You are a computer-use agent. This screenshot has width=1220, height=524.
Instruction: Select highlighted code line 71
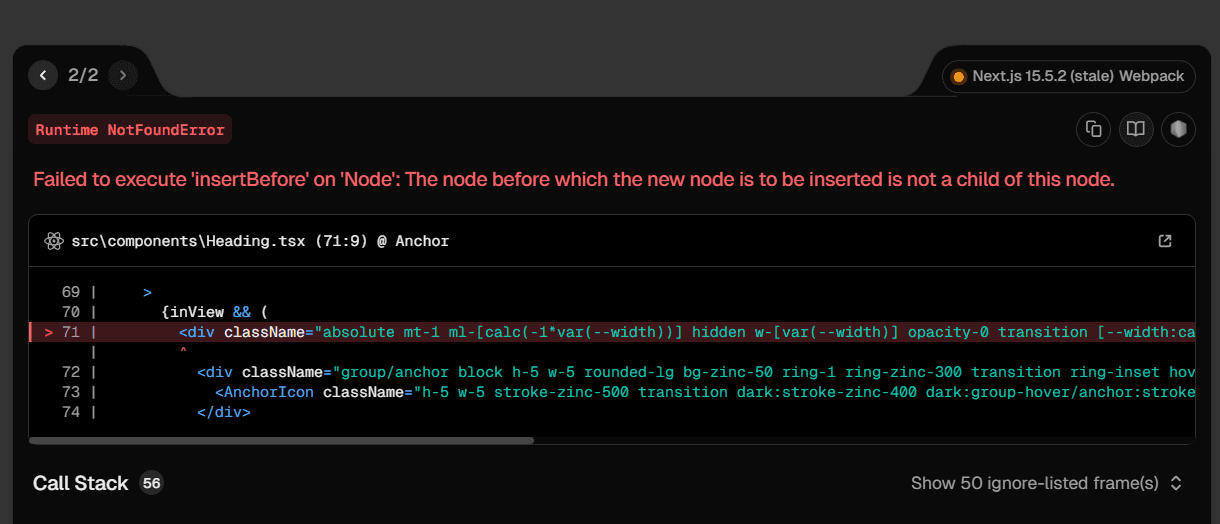pyautogui.click(x=600, y=332)
